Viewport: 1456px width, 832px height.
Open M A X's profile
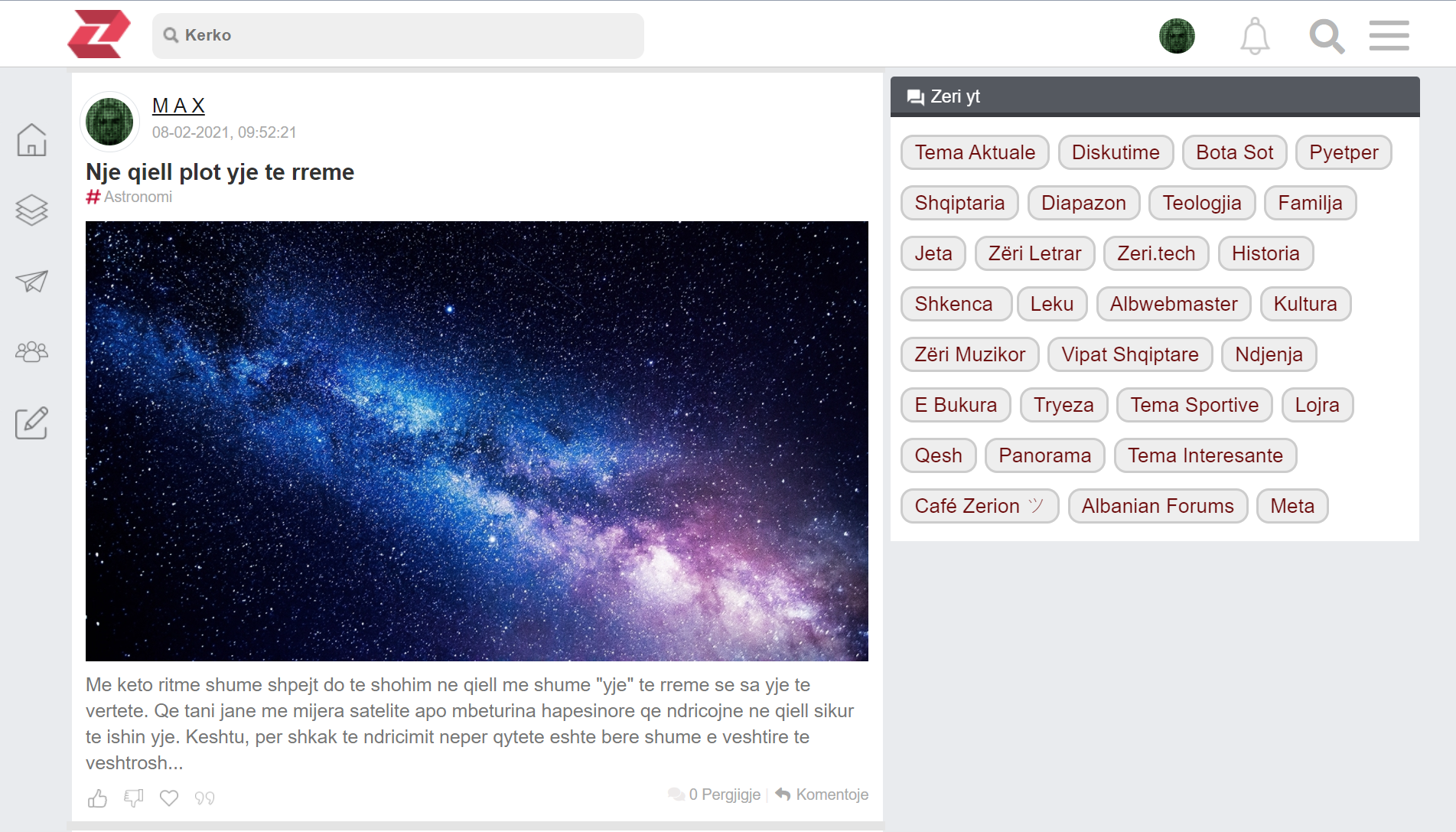pos(178,105)
